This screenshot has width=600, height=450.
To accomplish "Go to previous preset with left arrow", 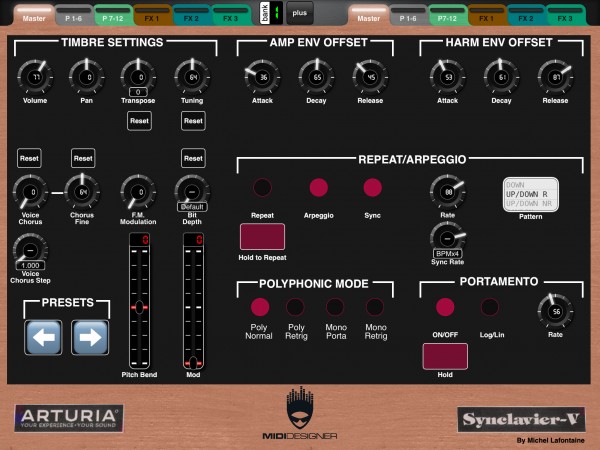I will [43, 338].
